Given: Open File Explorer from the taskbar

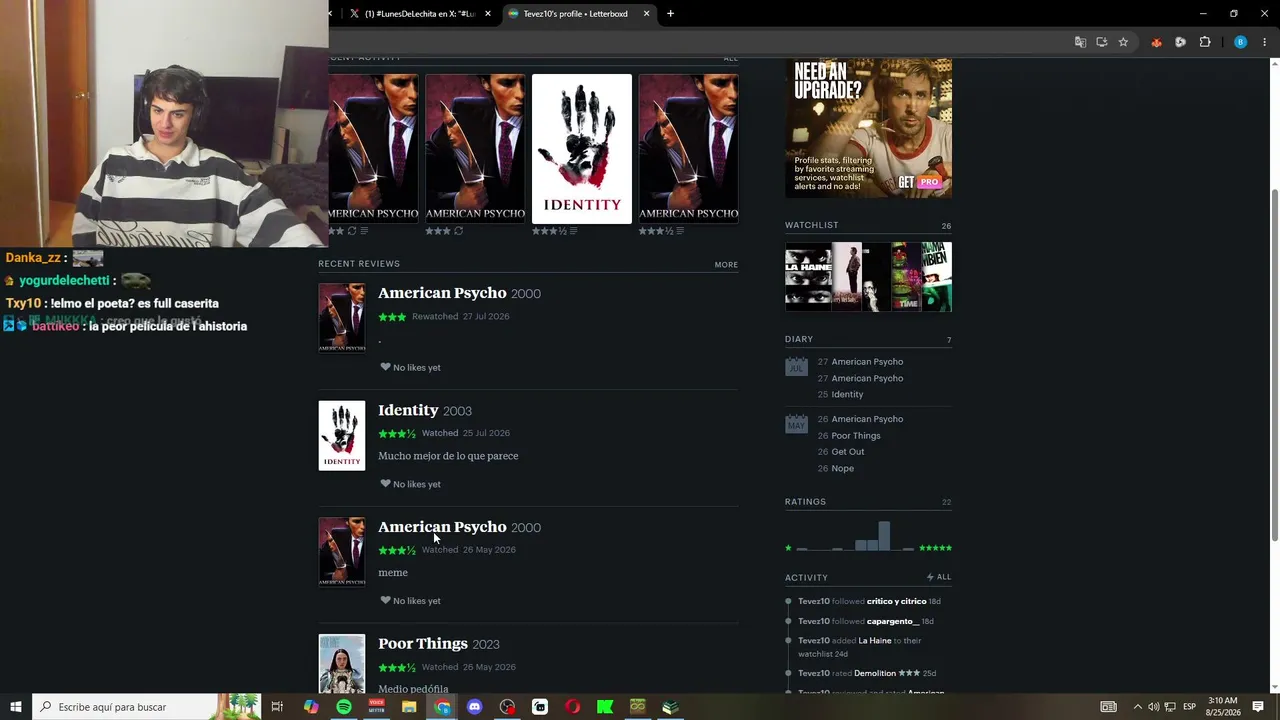Looking at the screenshot, I should [x=409, y=707].
